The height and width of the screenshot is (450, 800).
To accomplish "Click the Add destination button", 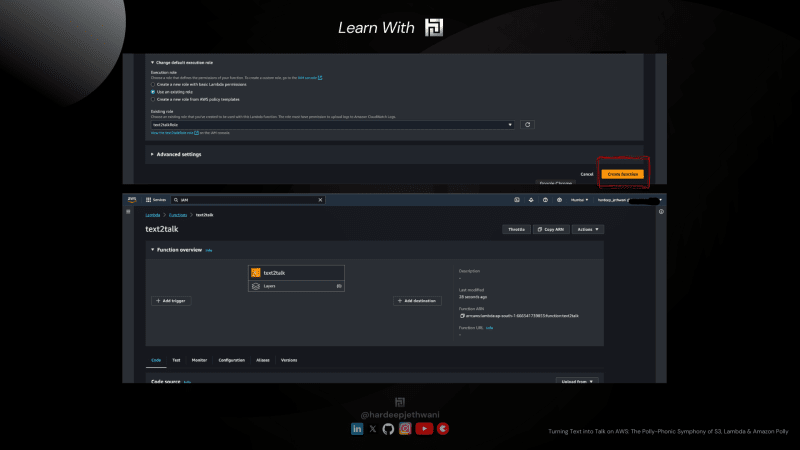I will point(417,301).
